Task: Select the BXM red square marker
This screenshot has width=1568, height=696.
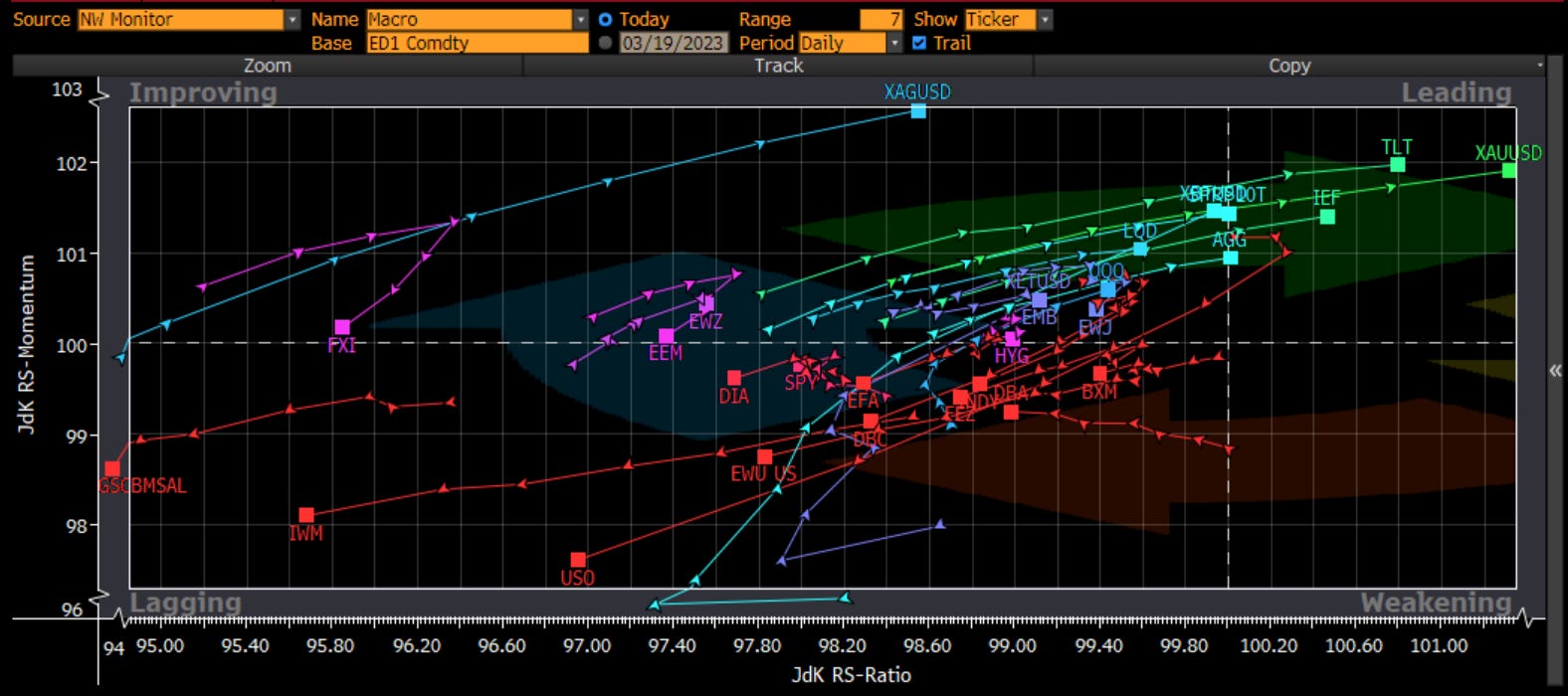Action: tap(1099, 374)
